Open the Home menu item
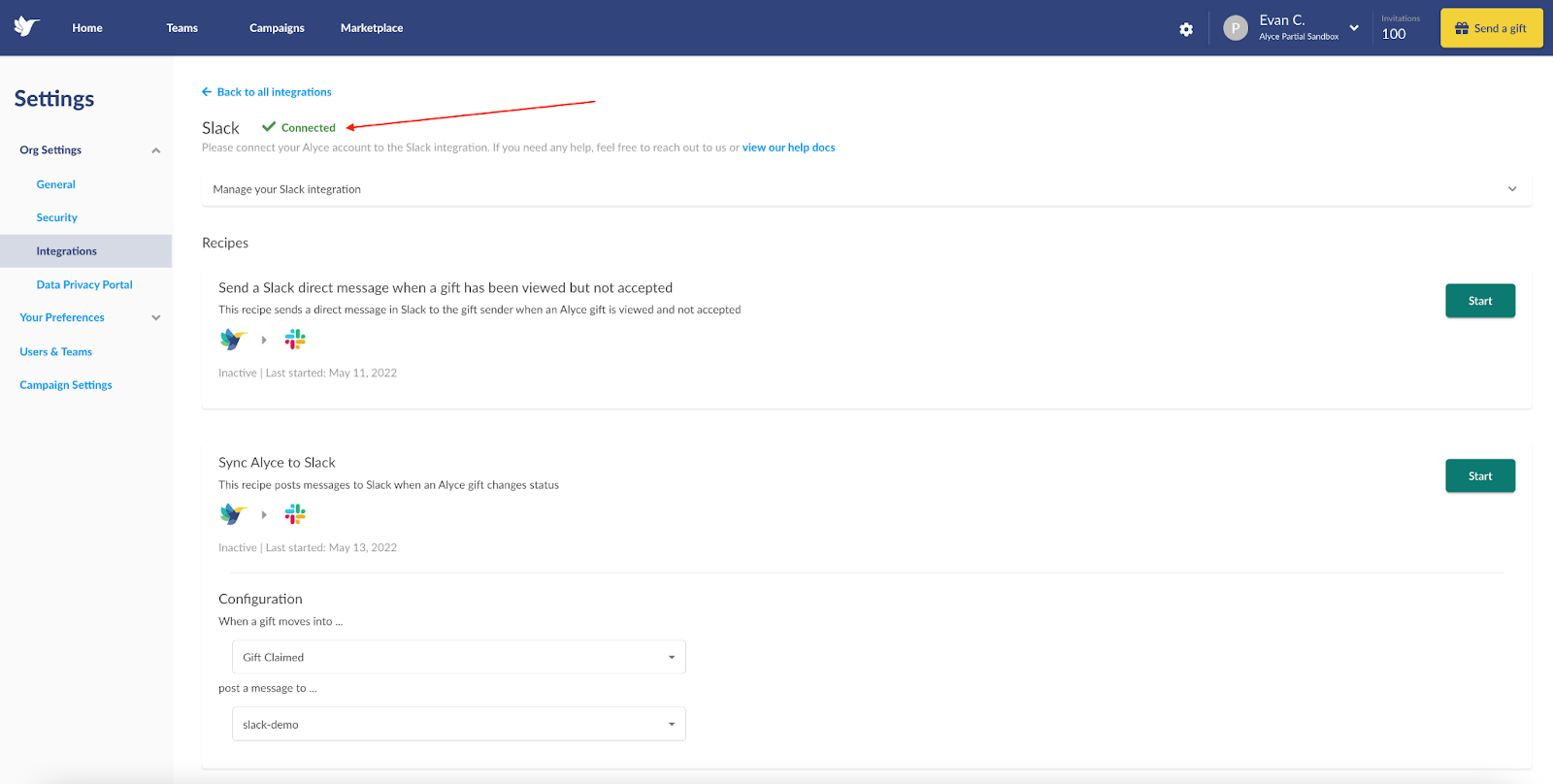The image size is (1553, 784). pyautogui.click(x=87, y=28)
